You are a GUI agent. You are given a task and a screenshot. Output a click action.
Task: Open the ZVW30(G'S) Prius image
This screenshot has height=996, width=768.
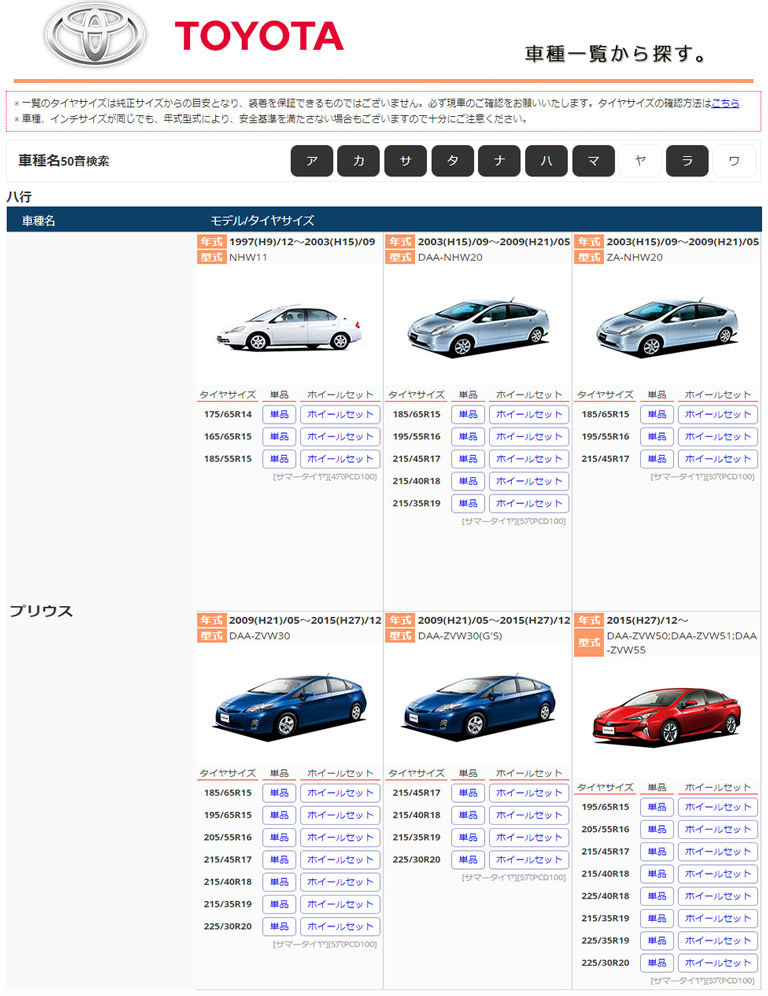coord(478,706)
